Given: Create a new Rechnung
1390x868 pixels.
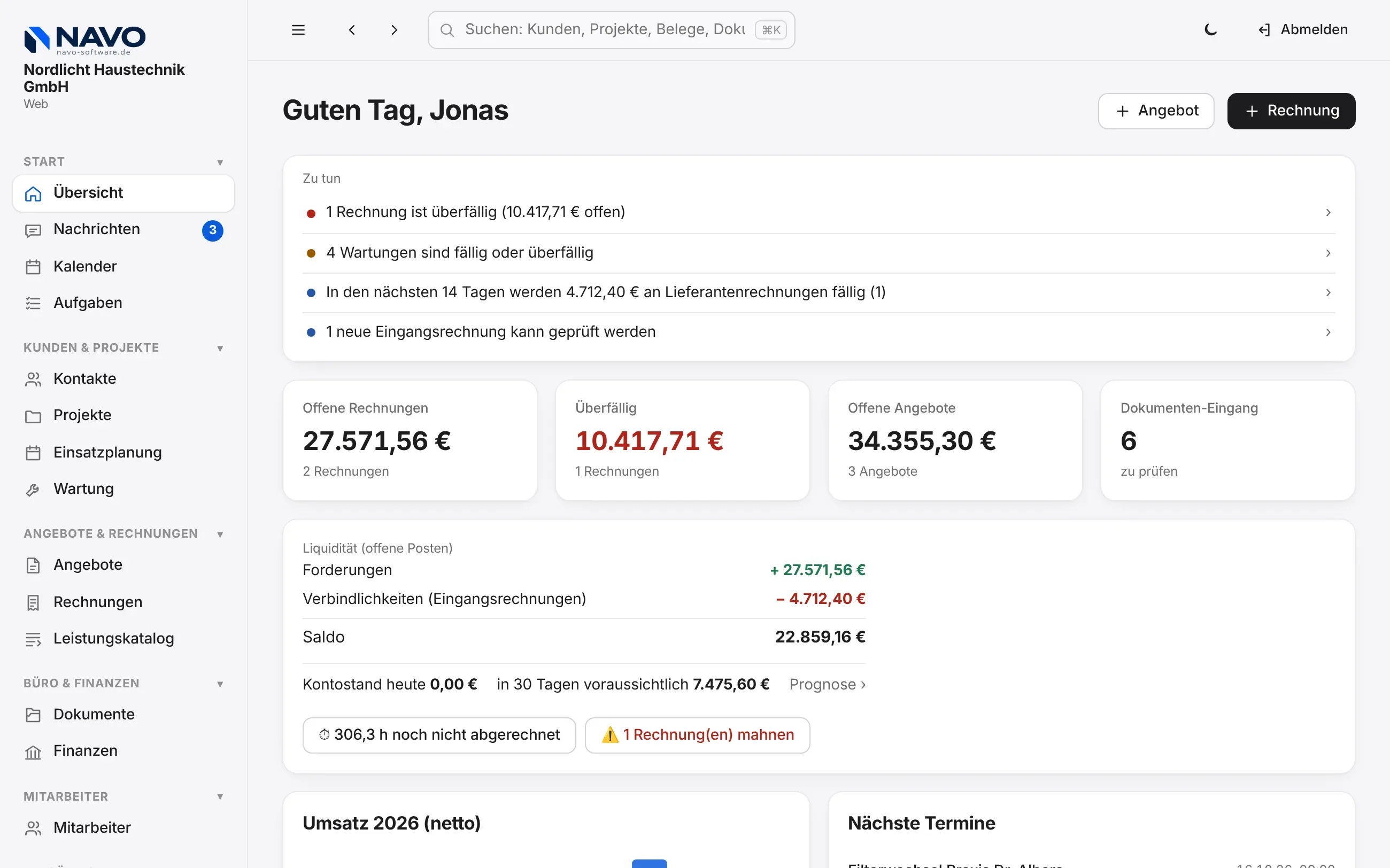Looking at the screenshot, I should point(1291,111).
